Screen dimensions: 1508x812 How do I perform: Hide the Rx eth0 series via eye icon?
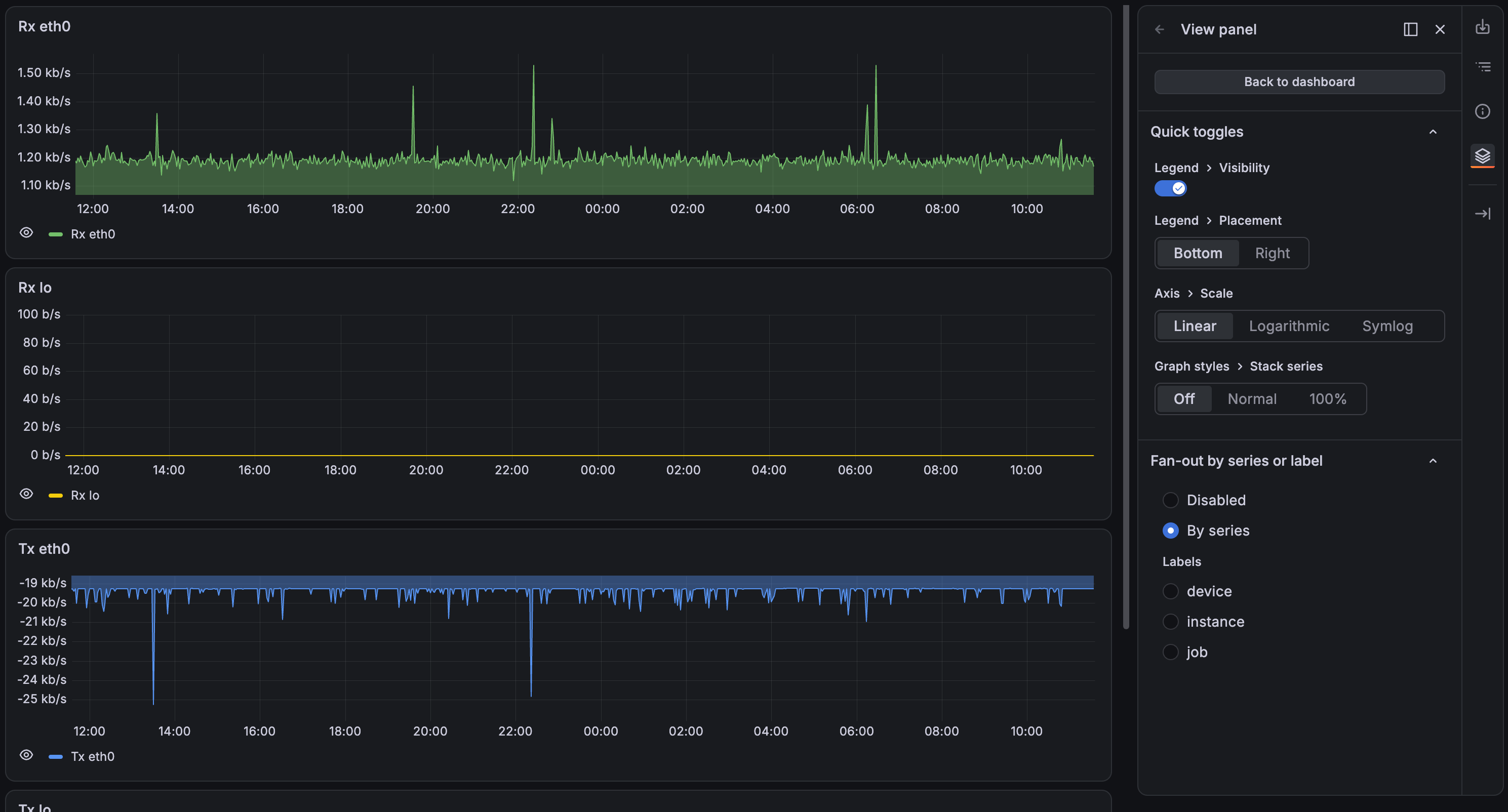pyautogui.click(x=26, y=233)
